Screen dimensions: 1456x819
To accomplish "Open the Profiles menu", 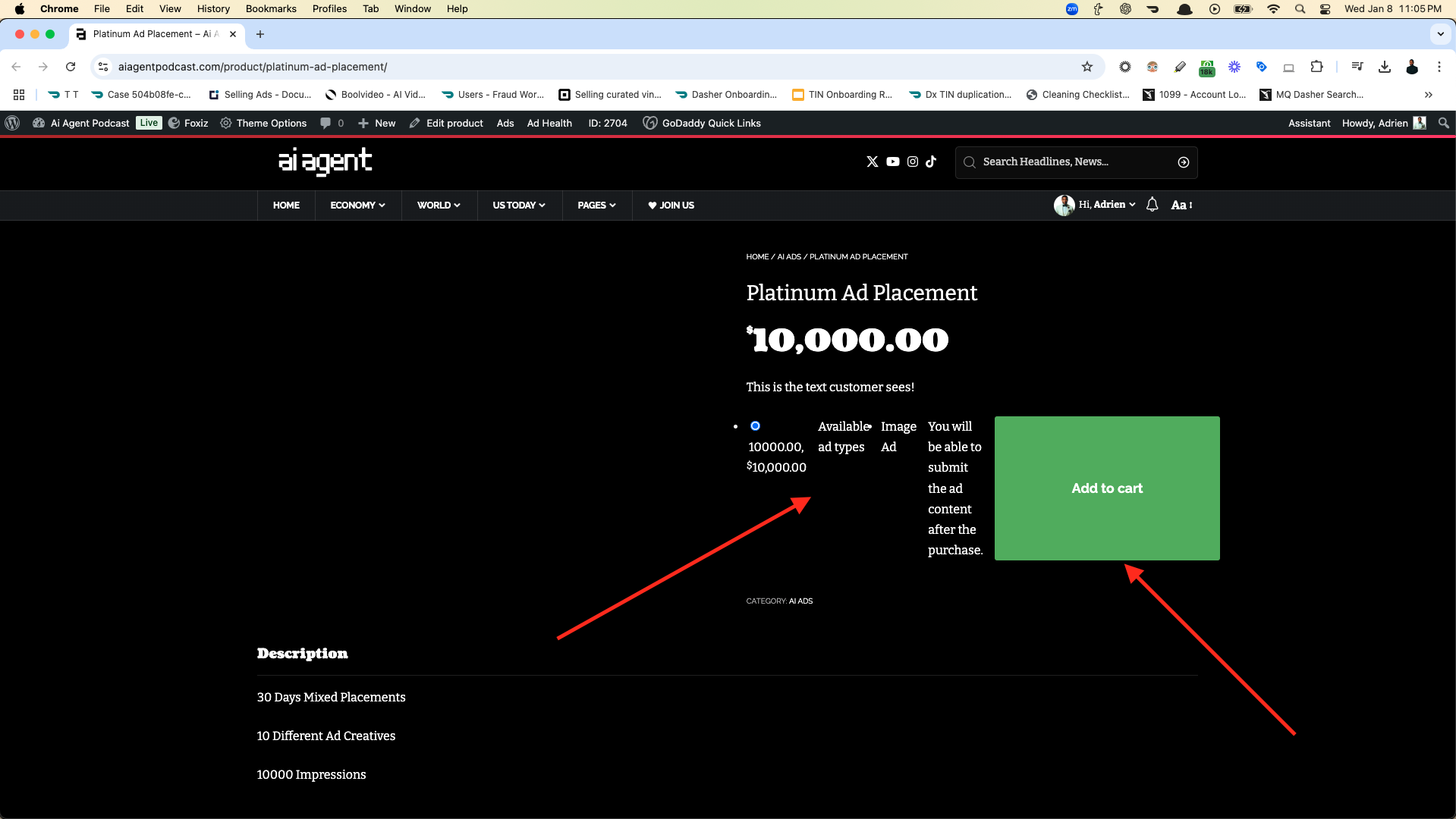I will point(329,9).
